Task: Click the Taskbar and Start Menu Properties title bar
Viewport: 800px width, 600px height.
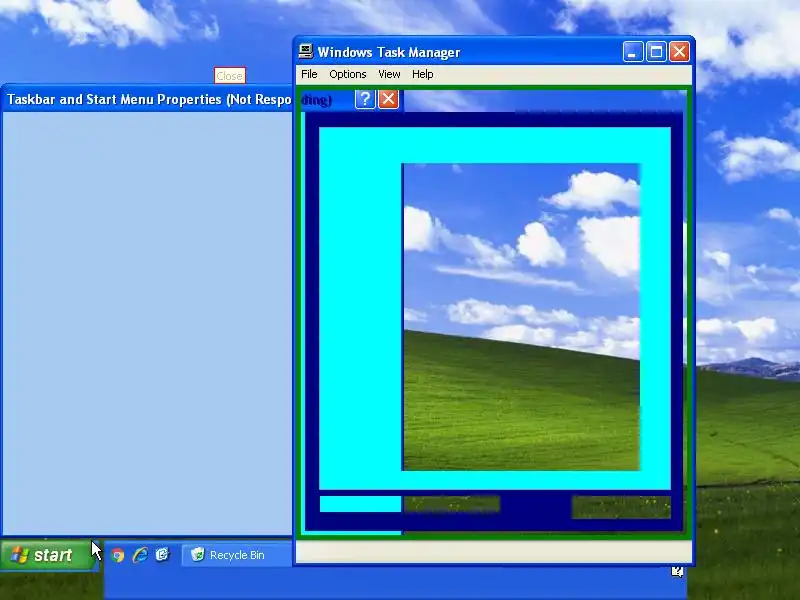Action: pos(148,99)
